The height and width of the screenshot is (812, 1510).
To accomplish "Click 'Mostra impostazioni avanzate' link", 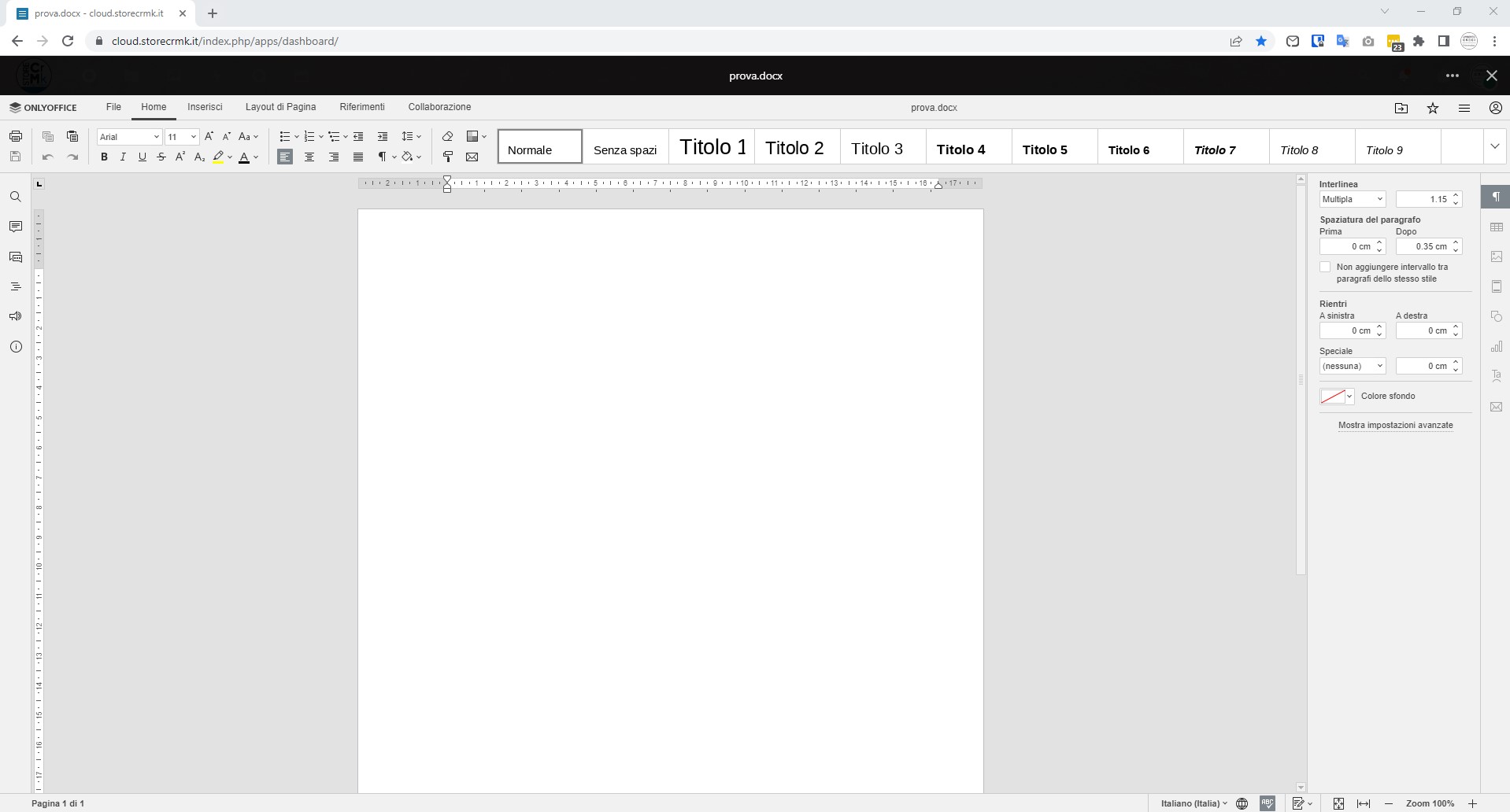I will coord(1395,425).
